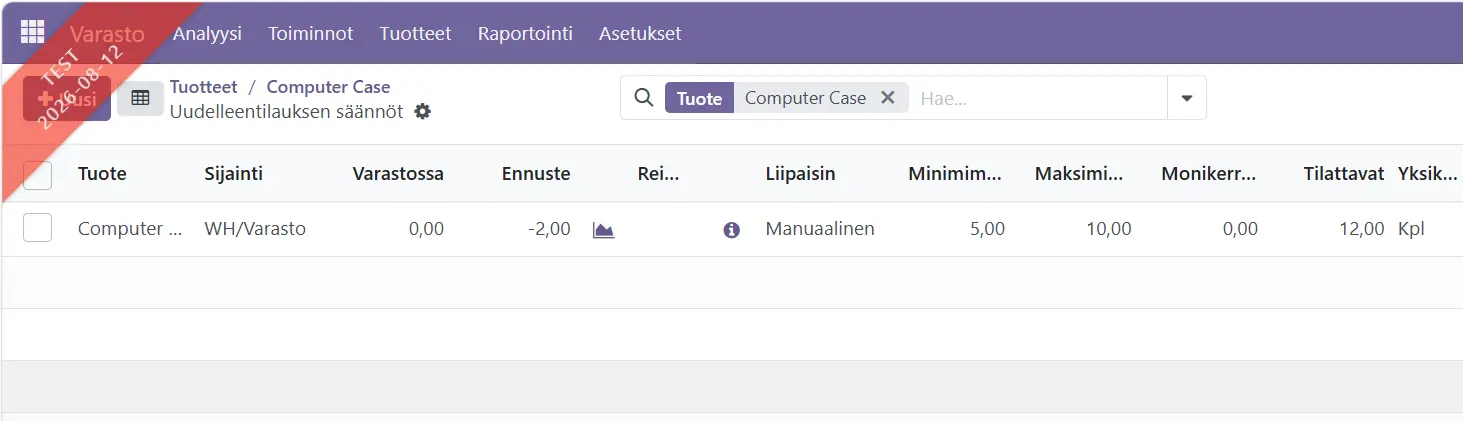Image resolution: width=1463 pixels, height=421 pixels.
Task: Expand the search options dropdown arrow
Action: tap(1187, 98)
